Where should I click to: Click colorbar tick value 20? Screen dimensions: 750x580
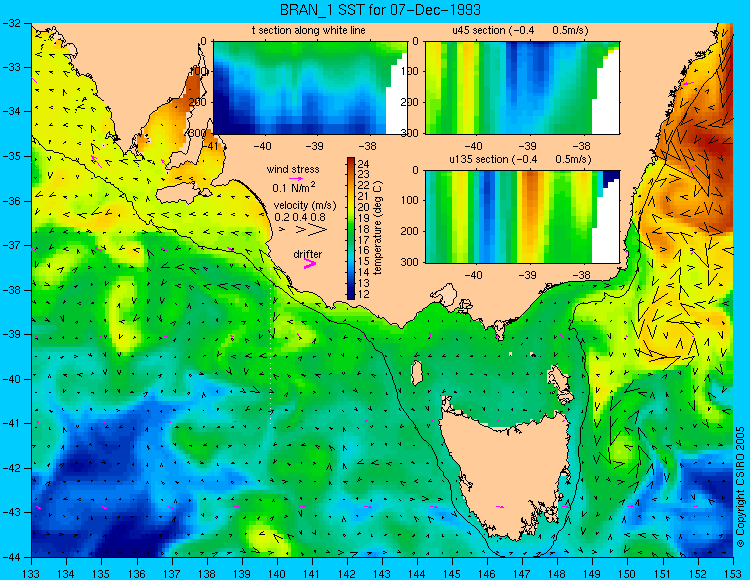[364, 207]
